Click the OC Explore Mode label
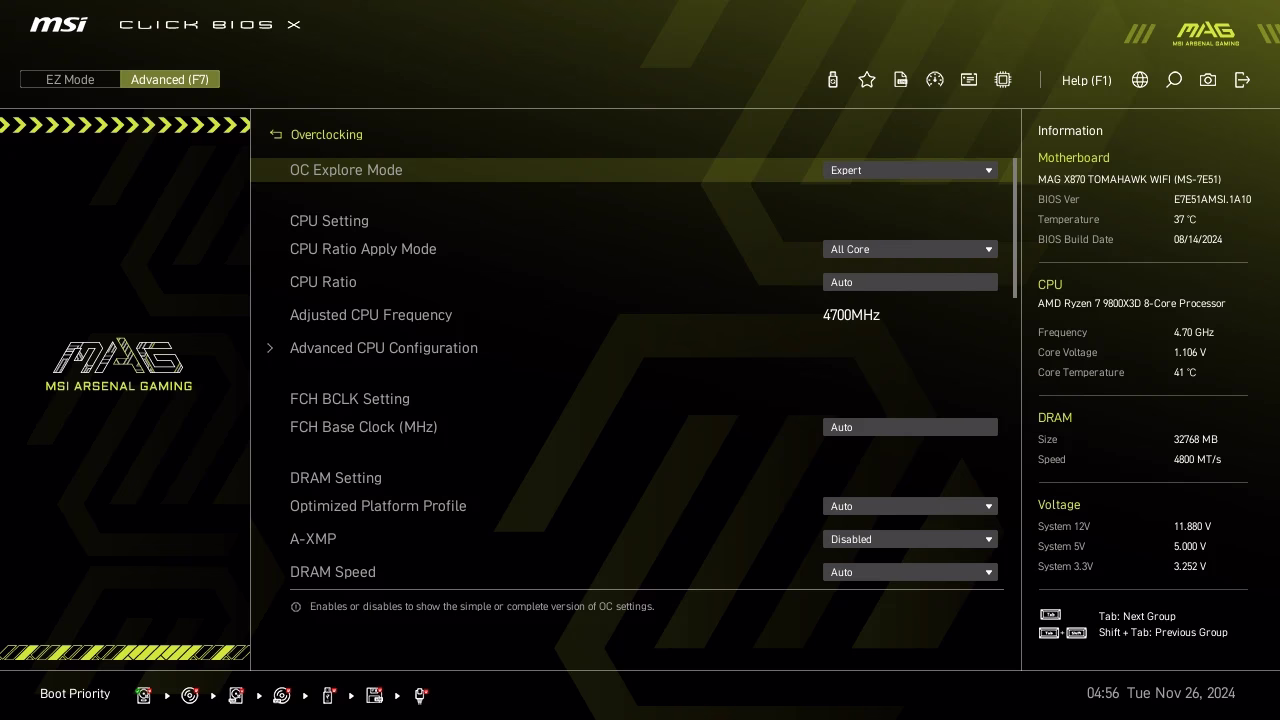1280x720 pixels. (346, 170)
